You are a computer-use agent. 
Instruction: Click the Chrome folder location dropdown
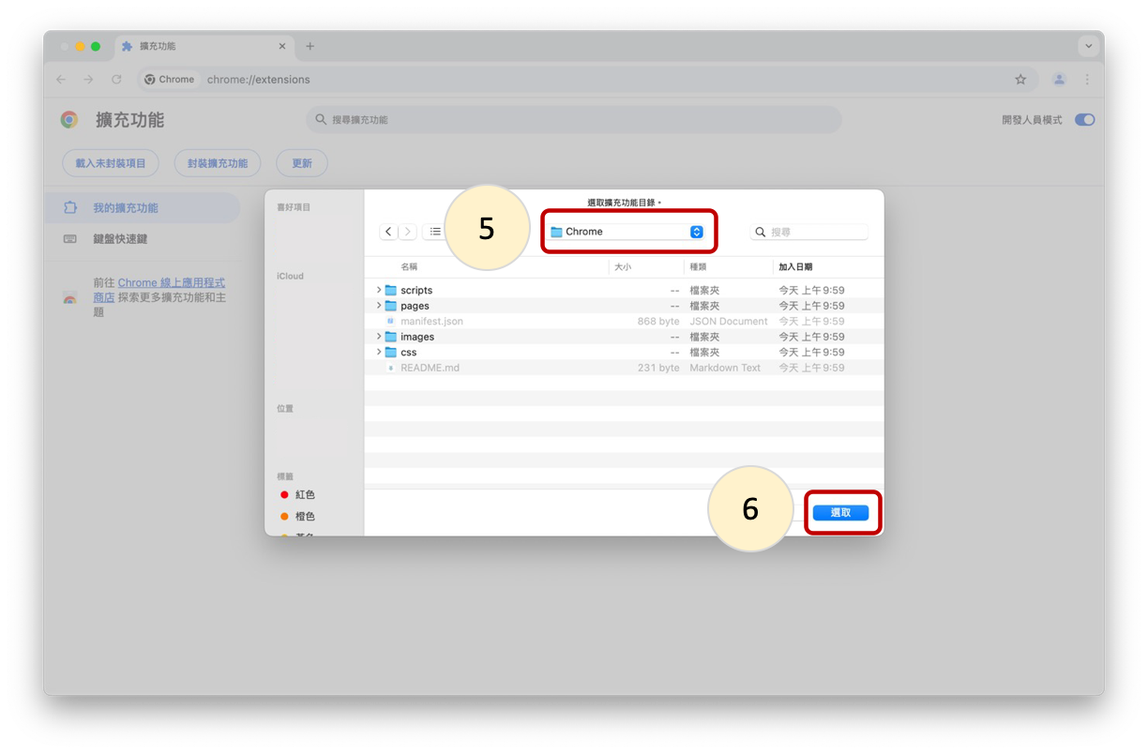(627, 232)
